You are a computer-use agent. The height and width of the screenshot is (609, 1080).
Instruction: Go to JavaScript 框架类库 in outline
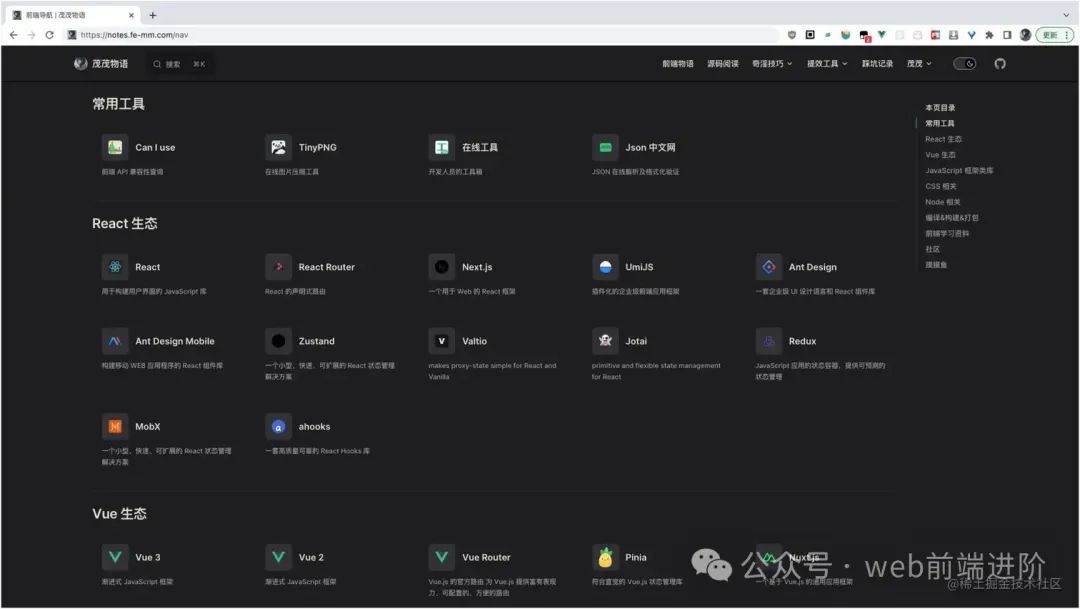959,171
